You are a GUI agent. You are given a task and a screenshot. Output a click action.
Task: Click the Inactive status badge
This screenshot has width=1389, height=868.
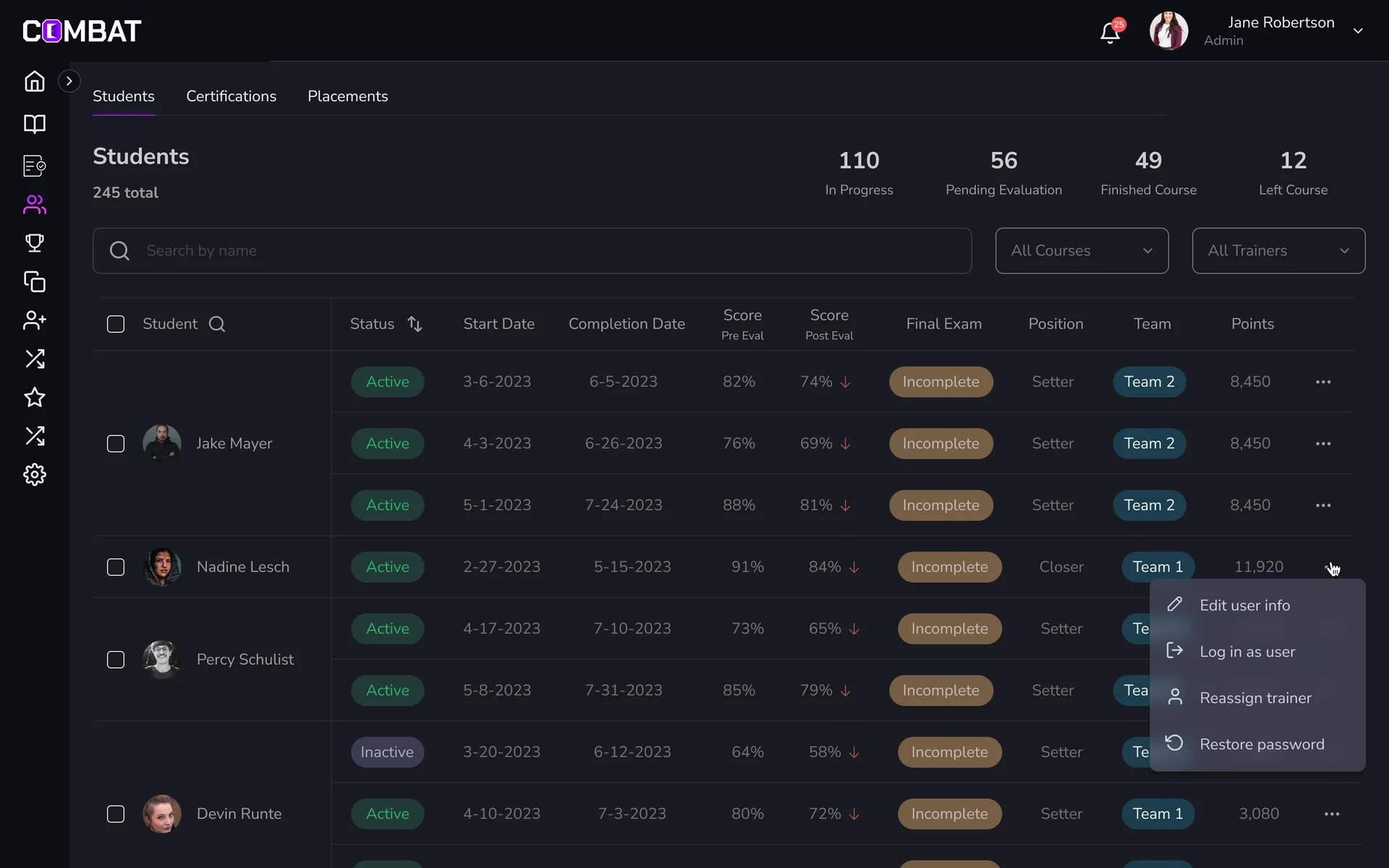pos(387,752)
